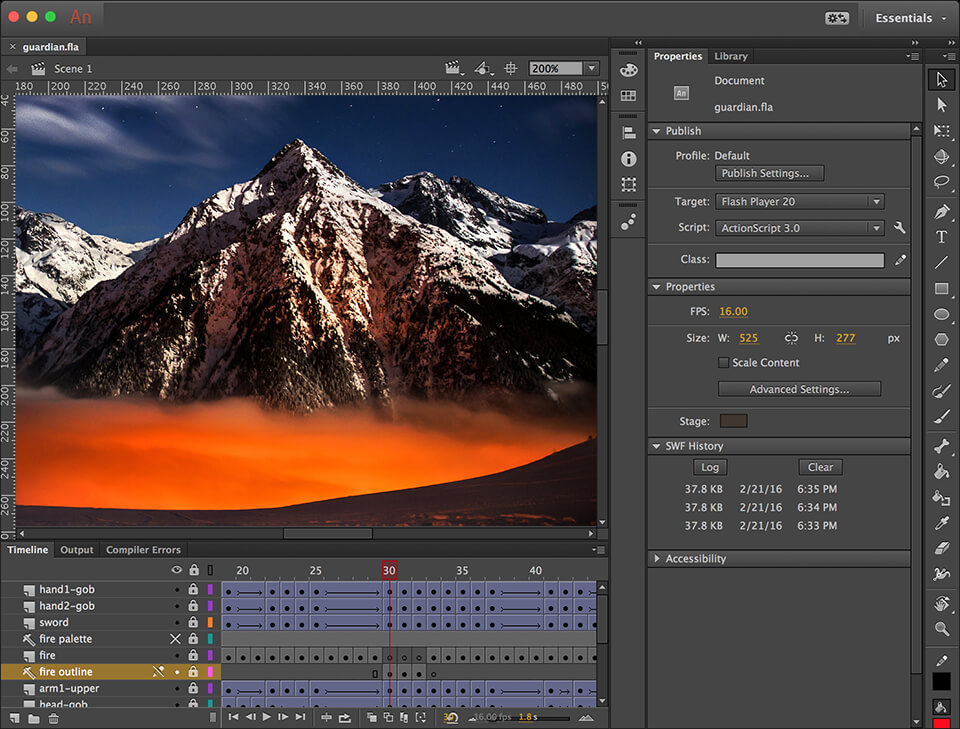
Task: Open the Output tab
Action: 77,549
